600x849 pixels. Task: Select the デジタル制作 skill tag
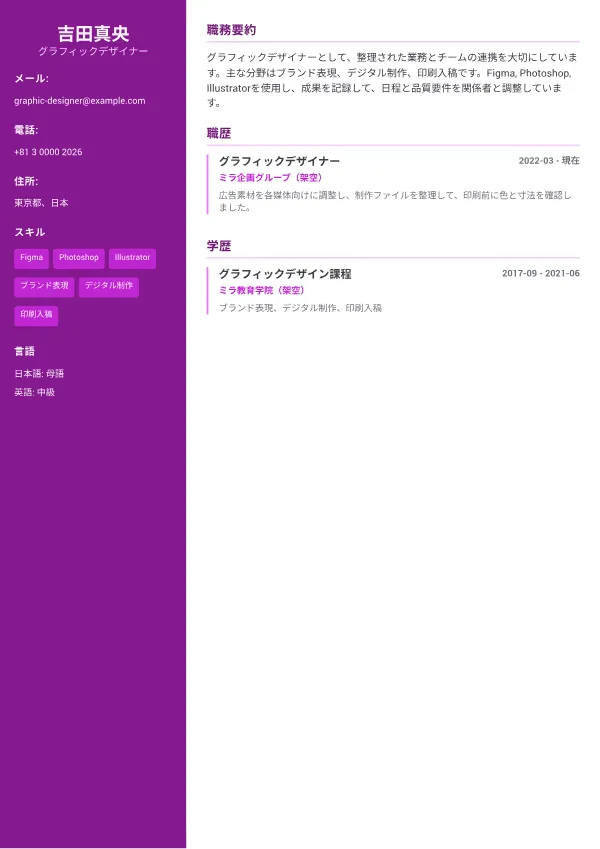click(109, 287)
